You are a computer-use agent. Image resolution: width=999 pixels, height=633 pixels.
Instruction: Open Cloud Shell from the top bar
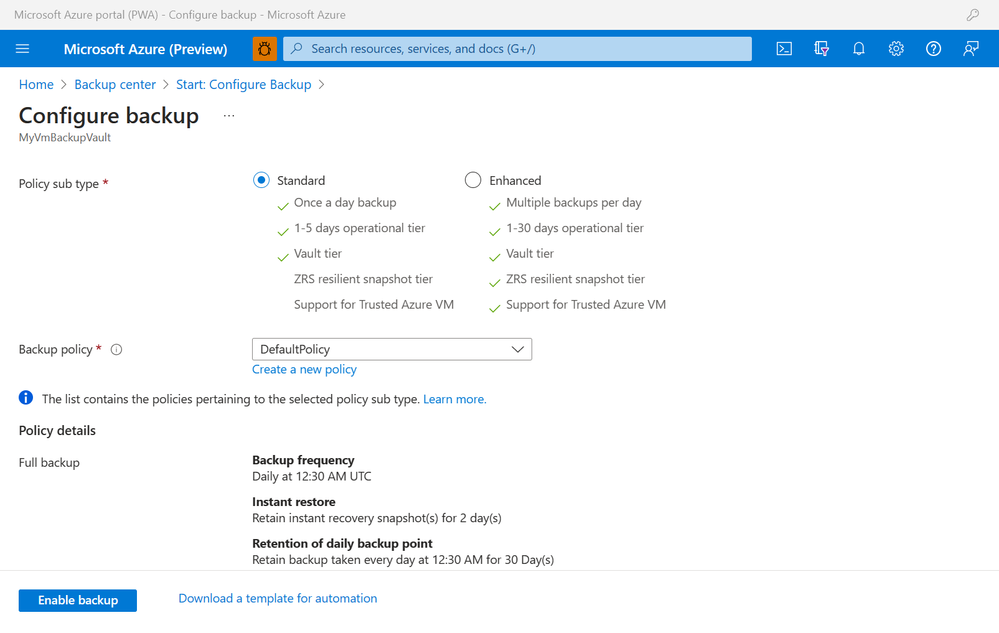point(784,48)
